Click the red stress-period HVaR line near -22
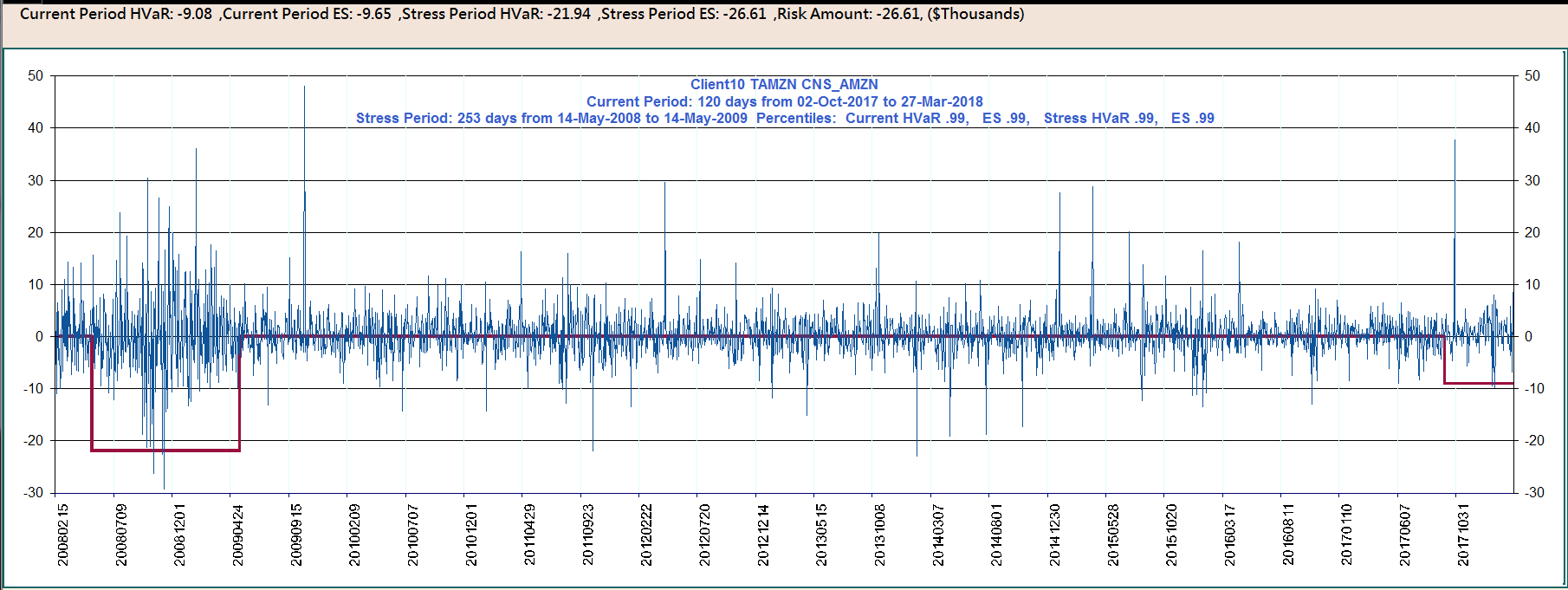This screenshot has height=590, width=1568. click(x=165, y=451)
